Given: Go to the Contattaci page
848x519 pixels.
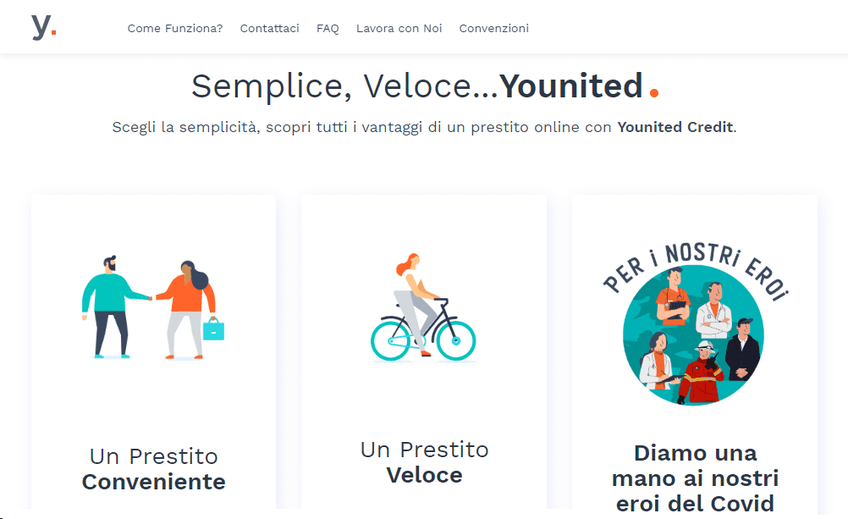Looking at the screenshot, I should (x=269, y=28).
